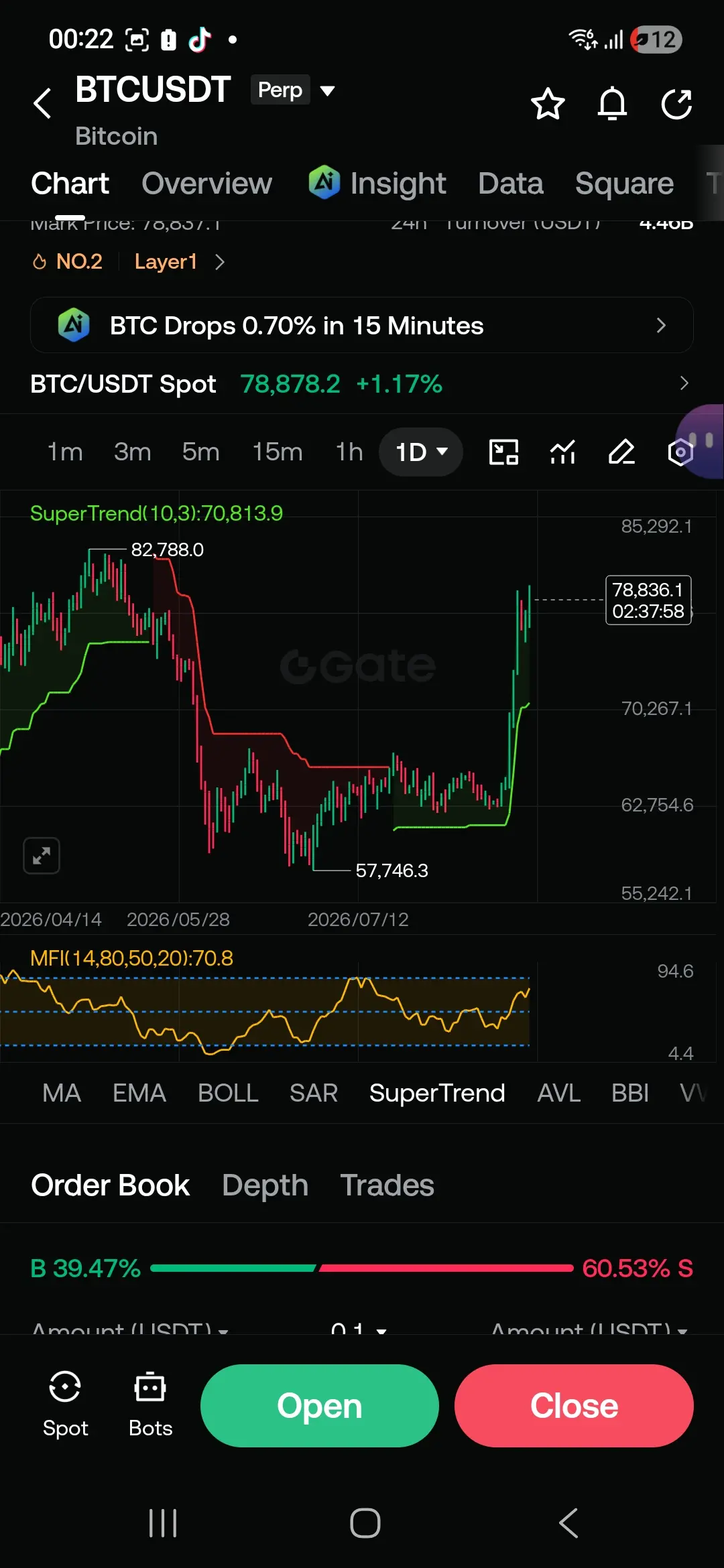Switch to the Chart tab

point(70,184)
